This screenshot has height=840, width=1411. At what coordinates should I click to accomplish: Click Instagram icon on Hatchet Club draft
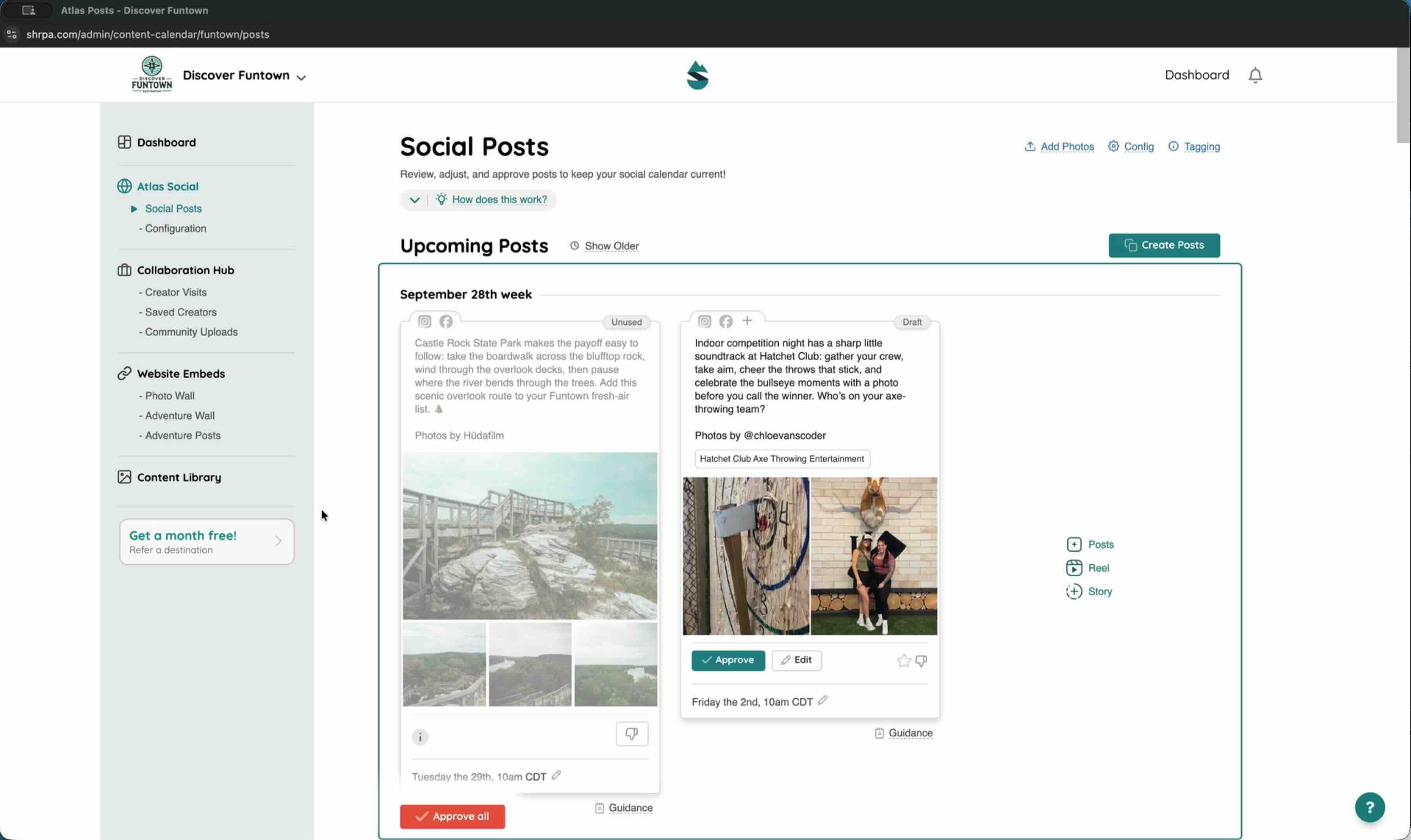coord(704,321)
